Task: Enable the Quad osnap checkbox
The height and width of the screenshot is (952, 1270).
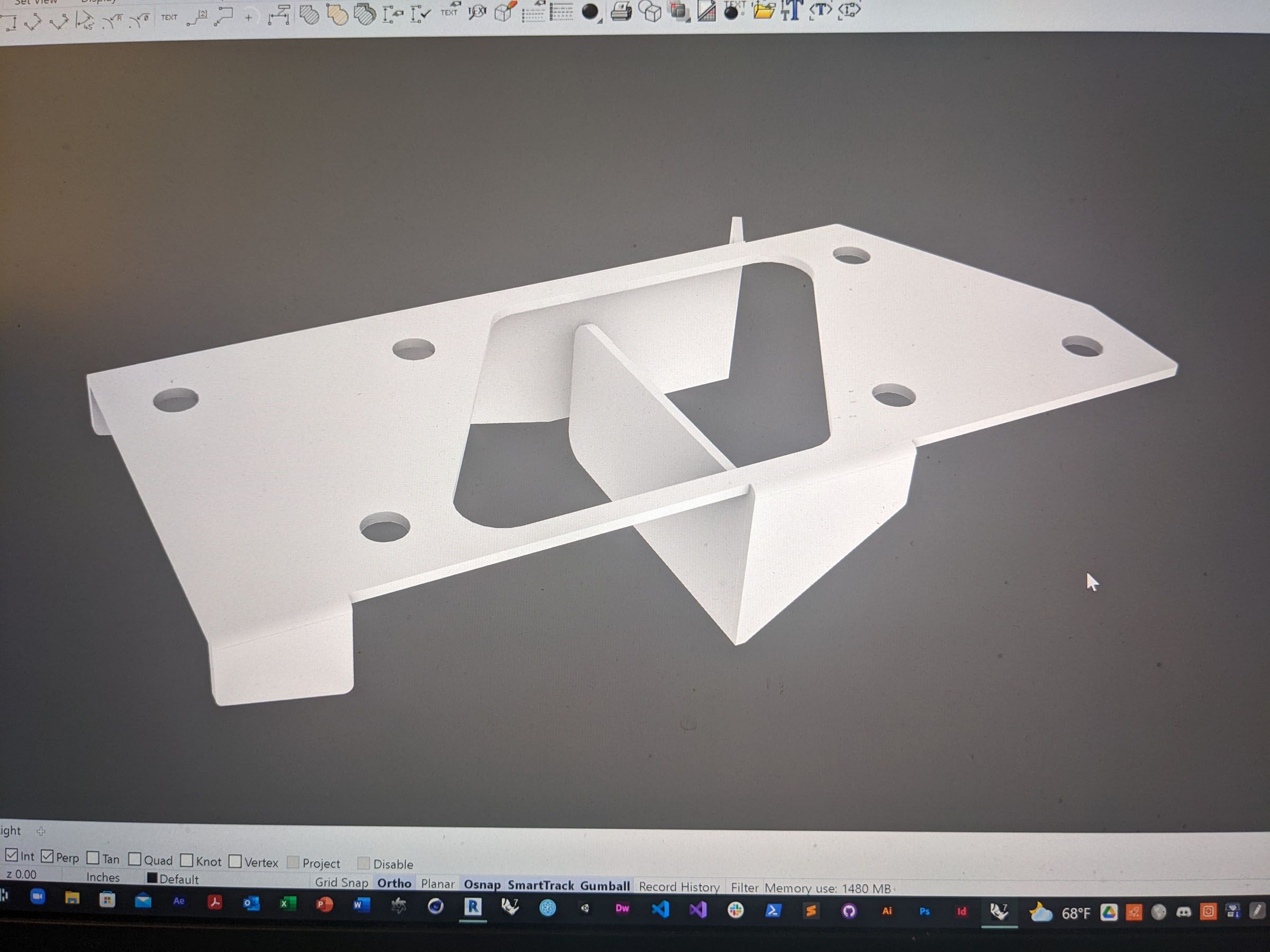Action: click(135, 859)
